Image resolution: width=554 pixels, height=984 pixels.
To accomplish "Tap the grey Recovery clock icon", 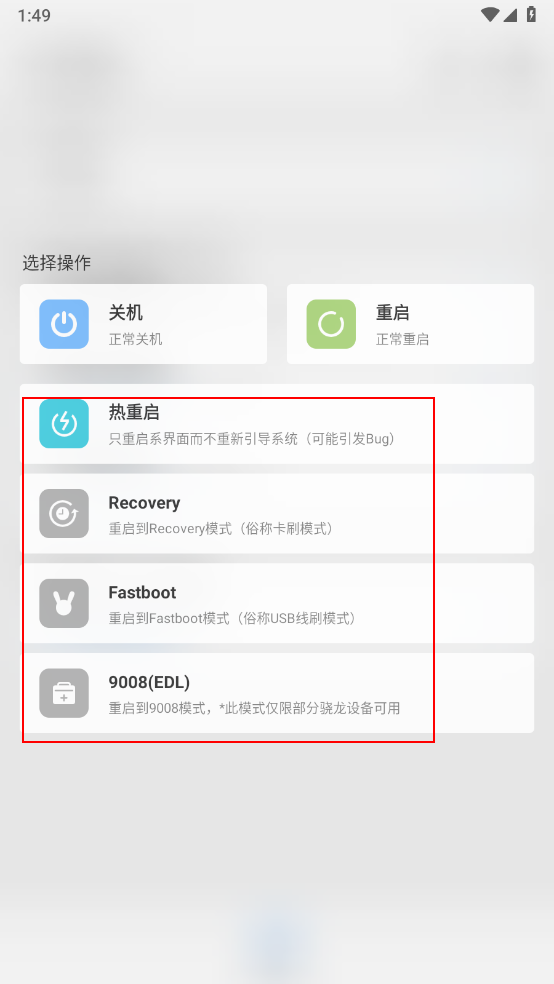I will tap(64, 513).
